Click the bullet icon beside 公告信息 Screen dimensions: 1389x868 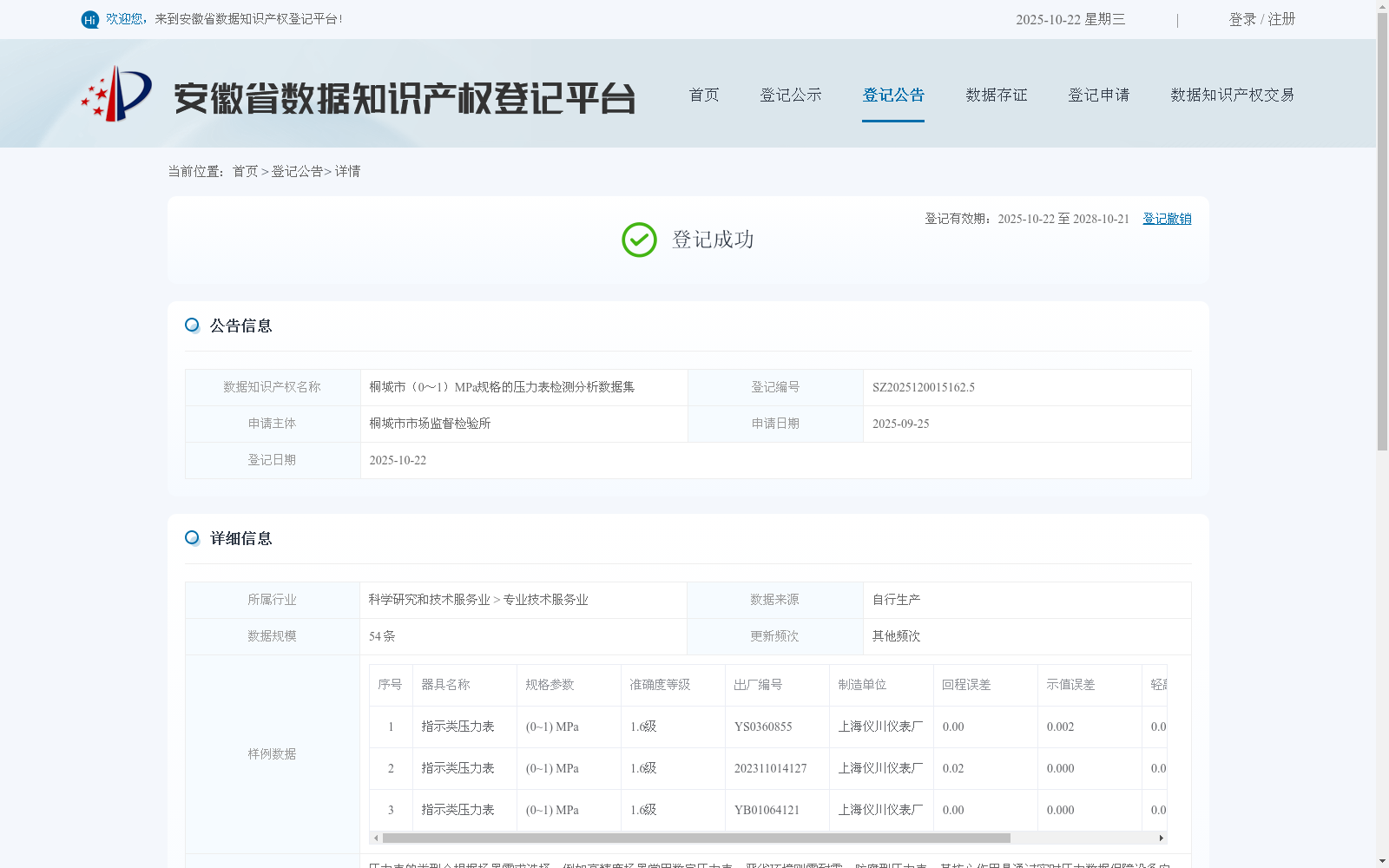(x=192, y=325)
